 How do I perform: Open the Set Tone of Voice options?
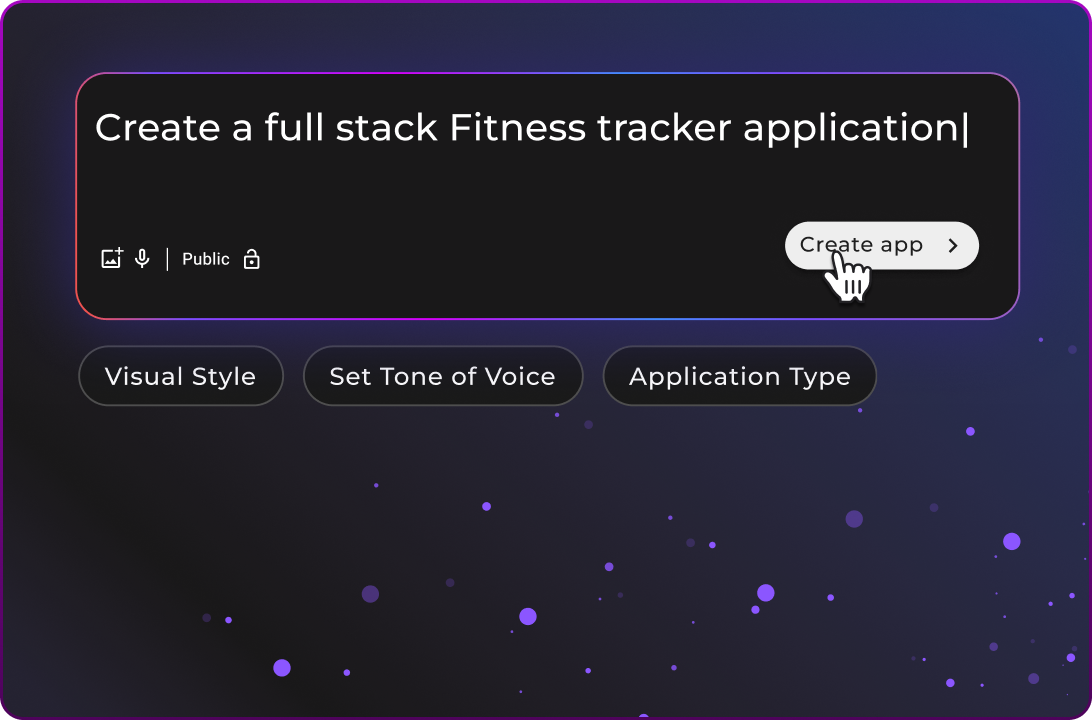pyautogui.click(x=442, y=376)
